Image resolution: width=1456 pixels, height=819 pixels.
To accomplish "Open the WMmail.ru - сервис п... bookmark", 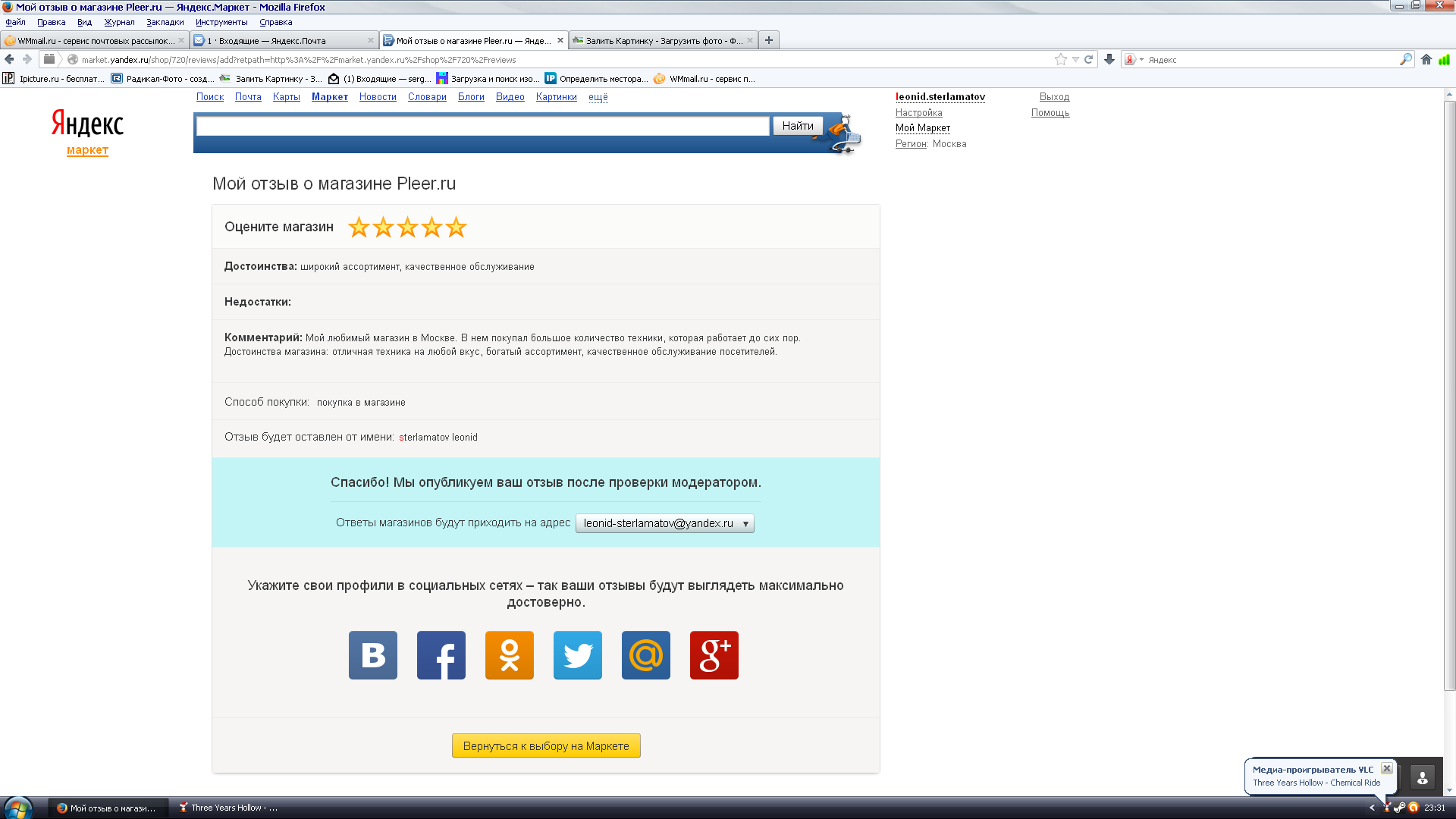I will [704, 78].
